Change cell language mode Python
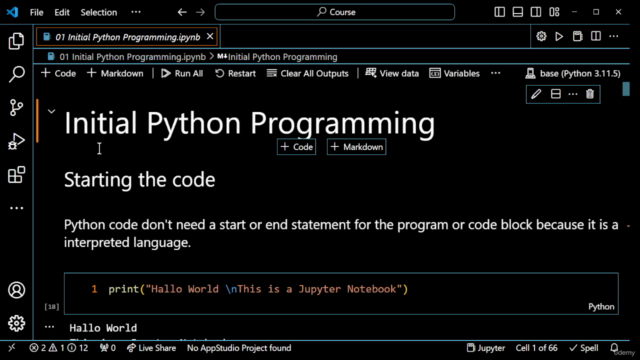The height and width of the screenshot is (360, 640). [601, 307]
